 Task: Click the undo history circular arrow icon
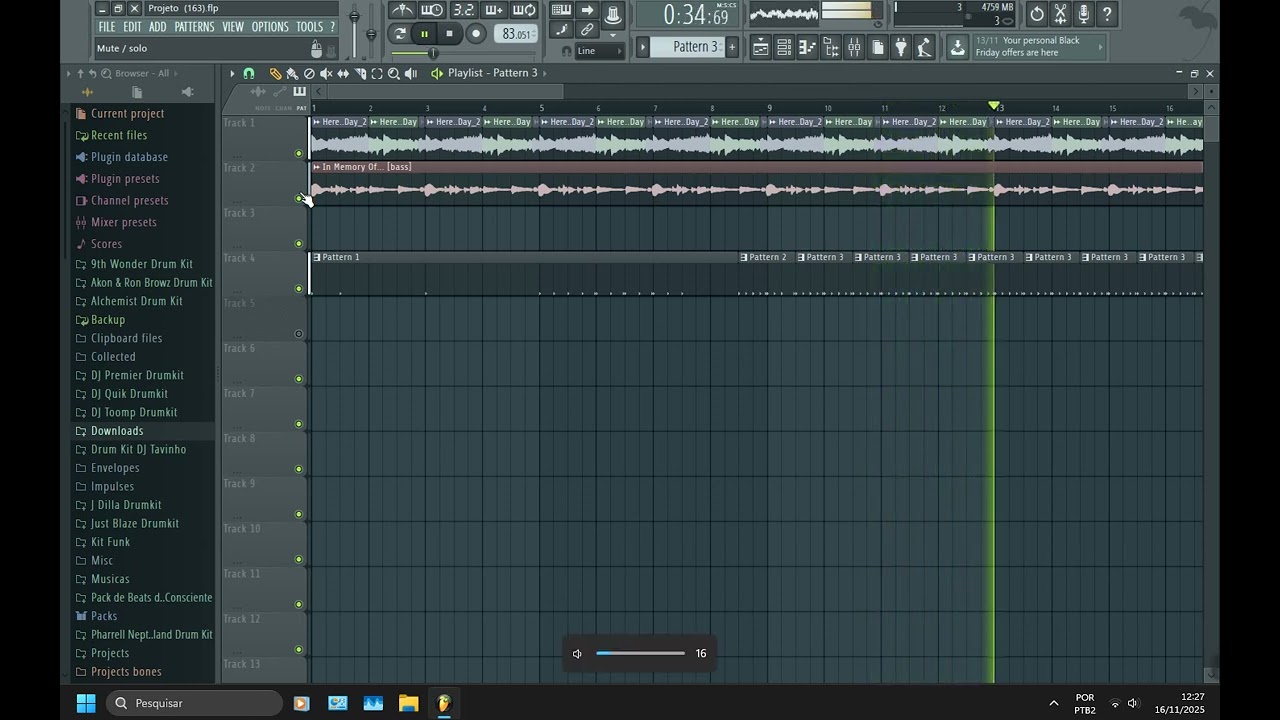pos(1037,14)
